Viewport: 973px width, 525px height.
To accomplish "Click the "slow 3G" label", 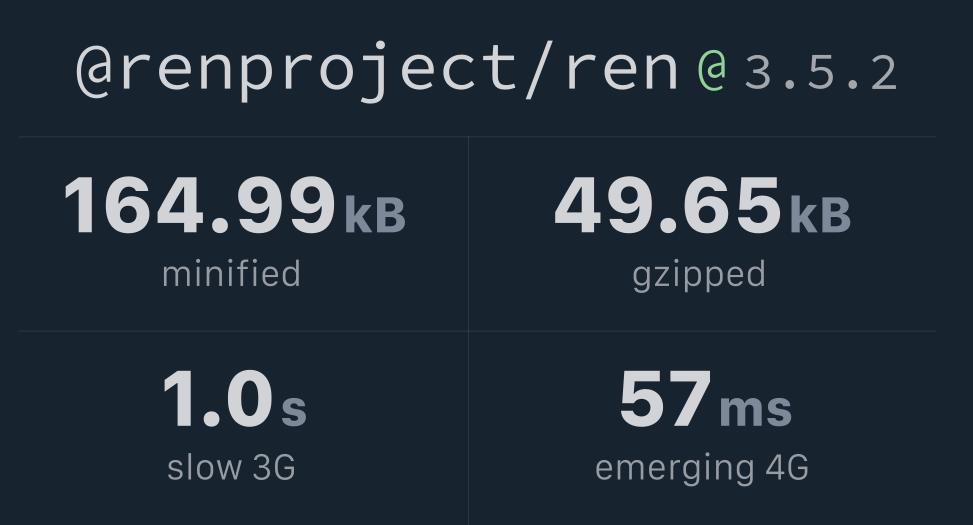I will coord(231,467).
